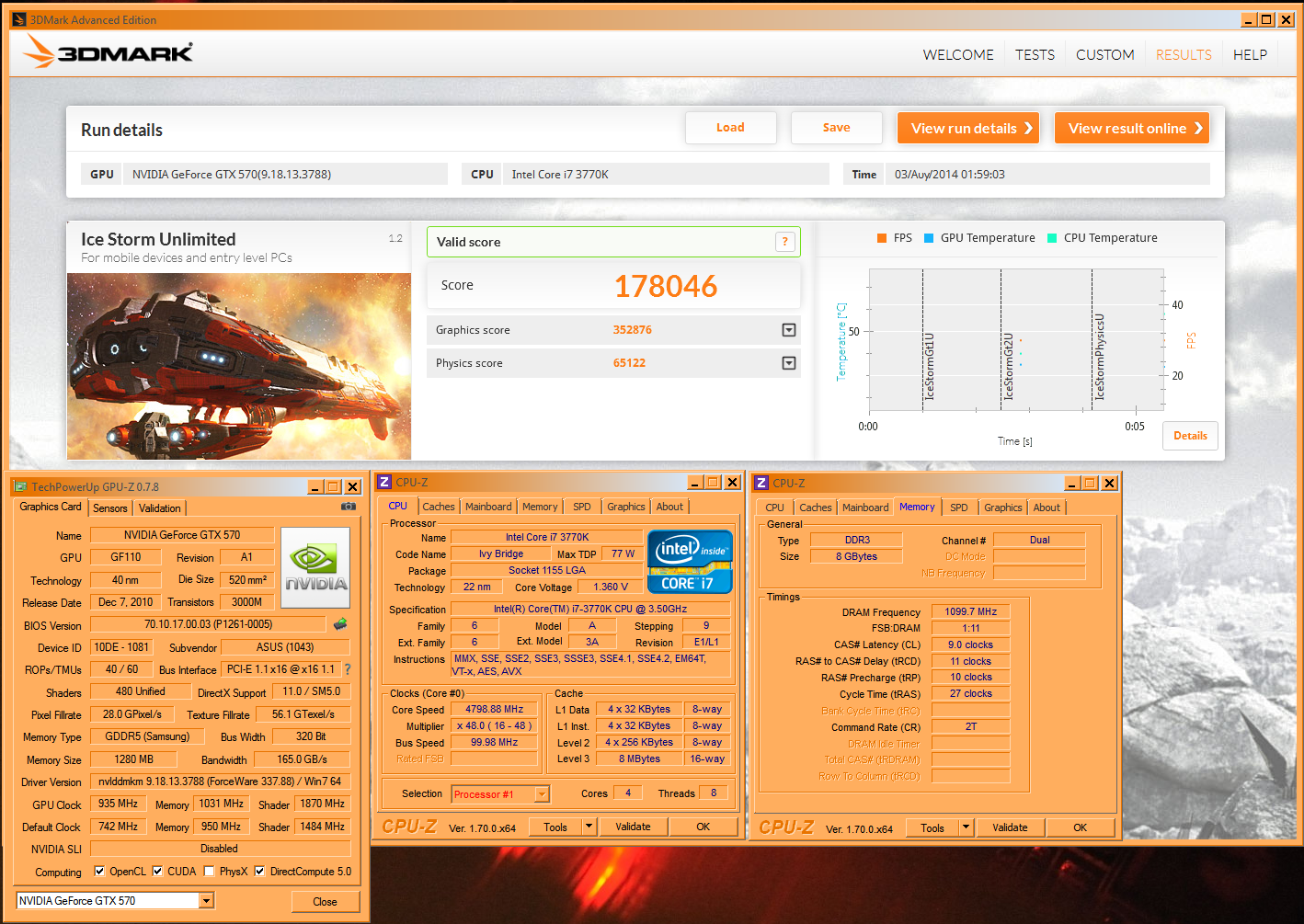The image size is (1304, 924).
Task: Click the Load button
Action: click(731, 128)
